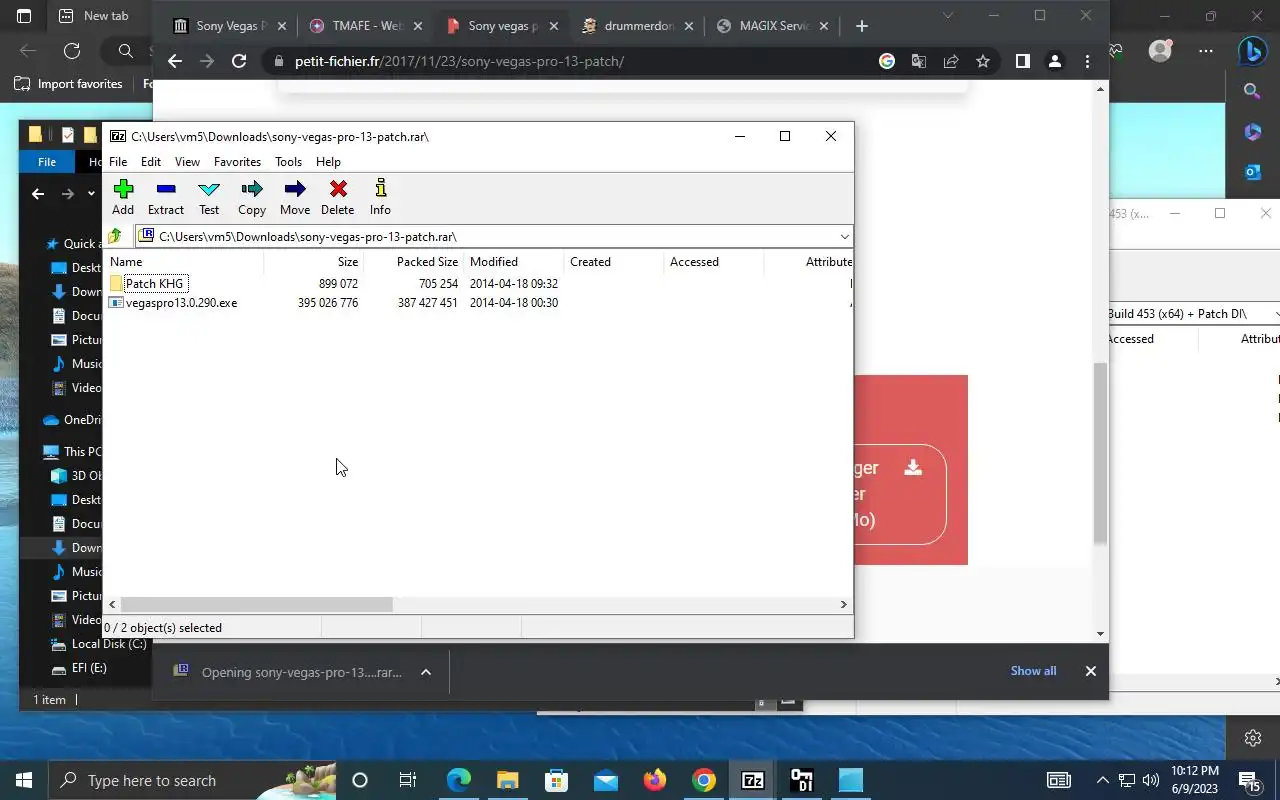Image resolution: width=1280 pixels, height=800 pixels.
Task: Open the File menu in 7-Zip
Action: tap(118, 161)
